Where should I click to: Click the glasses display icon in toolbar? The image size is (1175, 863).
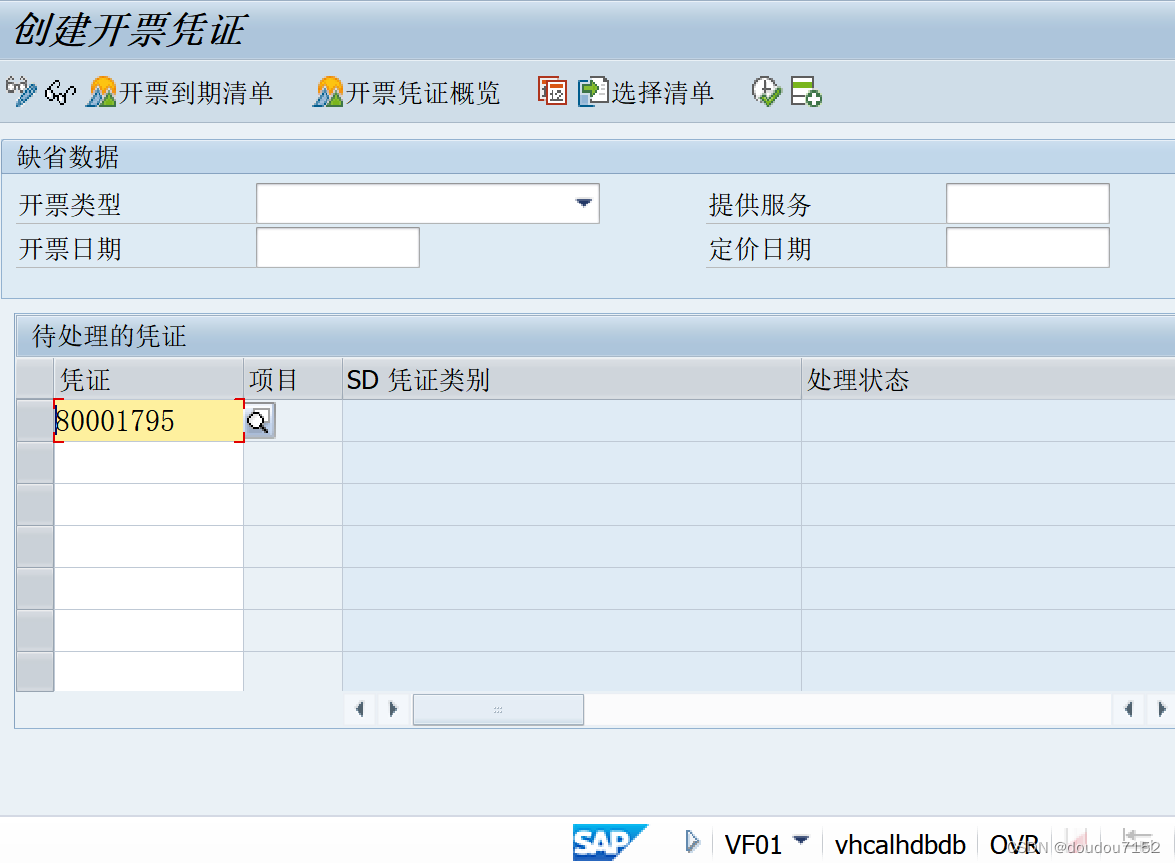(58, 91)
